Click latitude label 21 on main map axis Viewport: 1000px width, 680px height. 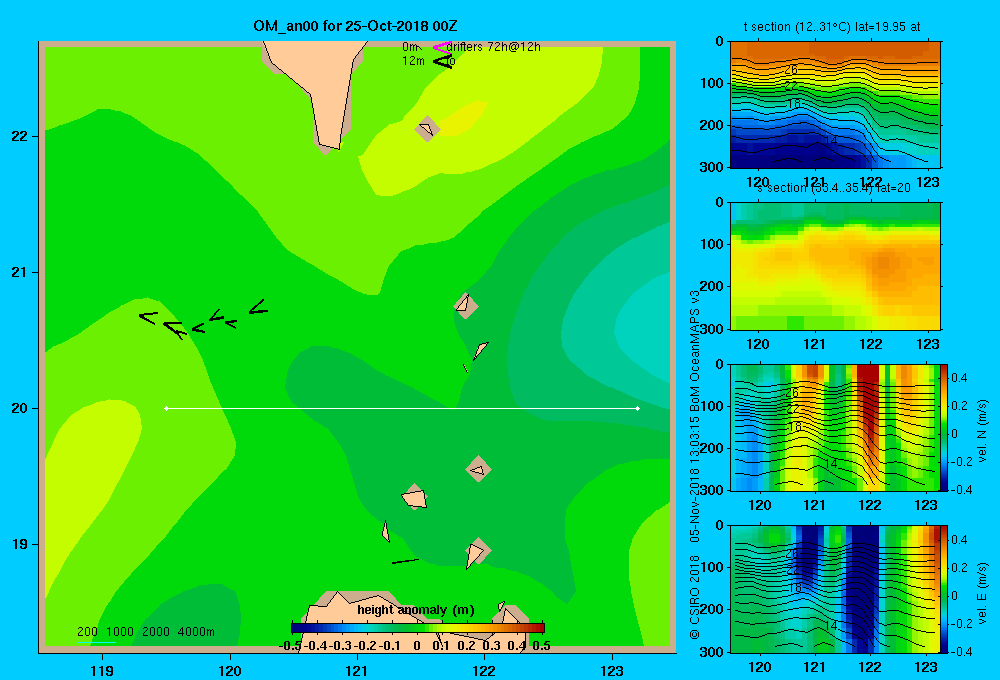pos(20,272)
